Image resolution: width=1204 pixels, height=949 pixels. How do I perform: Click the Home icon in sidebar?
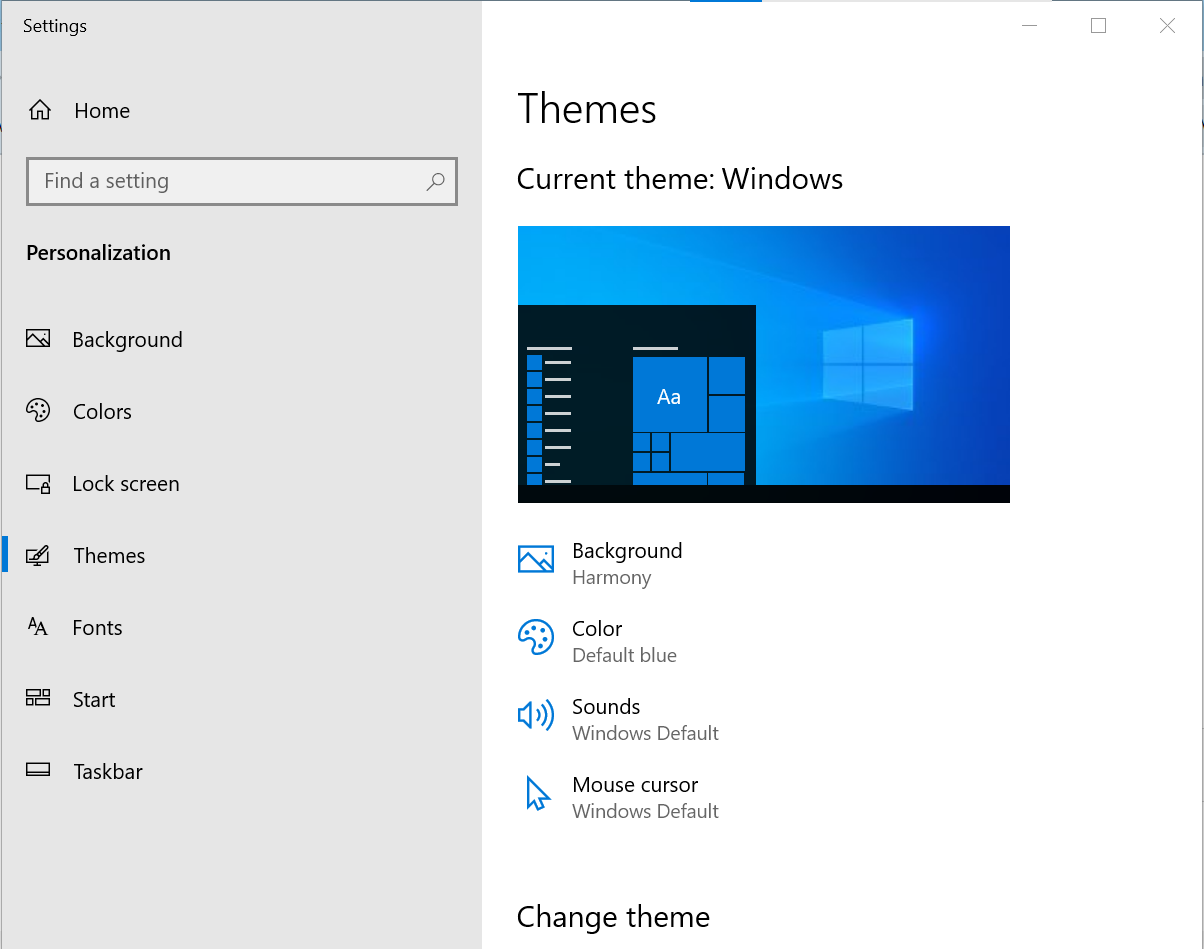click(x=40, y=111)
